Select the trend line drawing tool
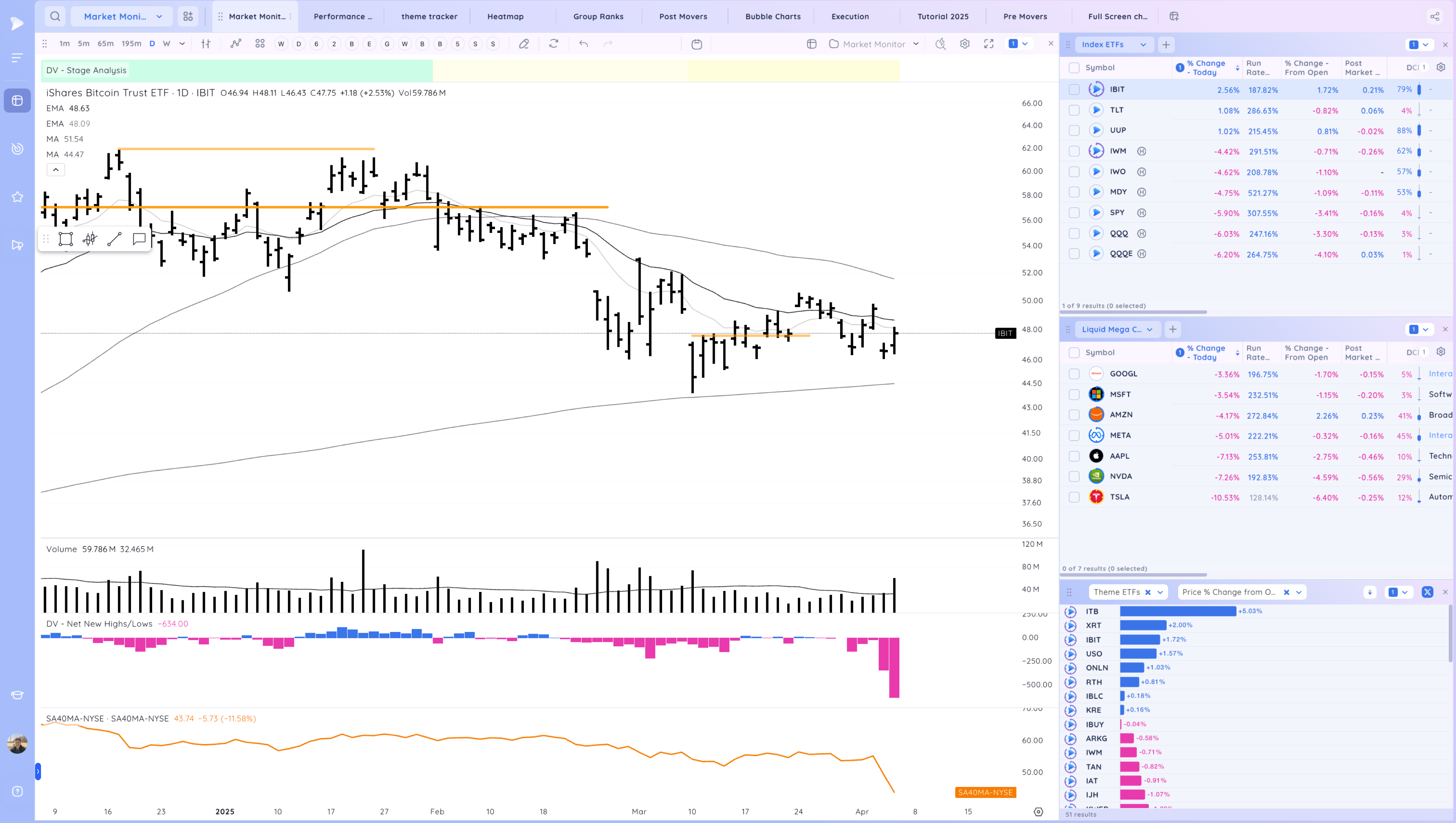The image size is (1456, 823). tap(114, 239)
